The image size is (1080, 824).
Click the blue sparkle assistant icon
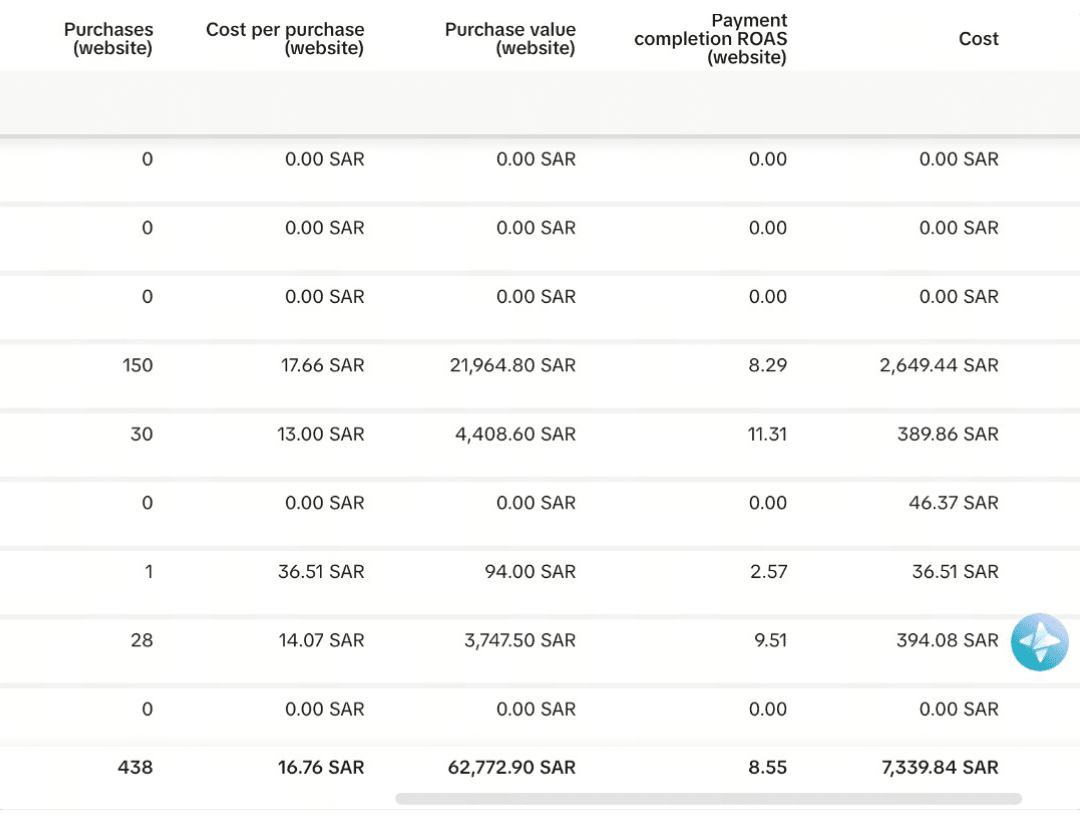click(x=1039, y=642)
